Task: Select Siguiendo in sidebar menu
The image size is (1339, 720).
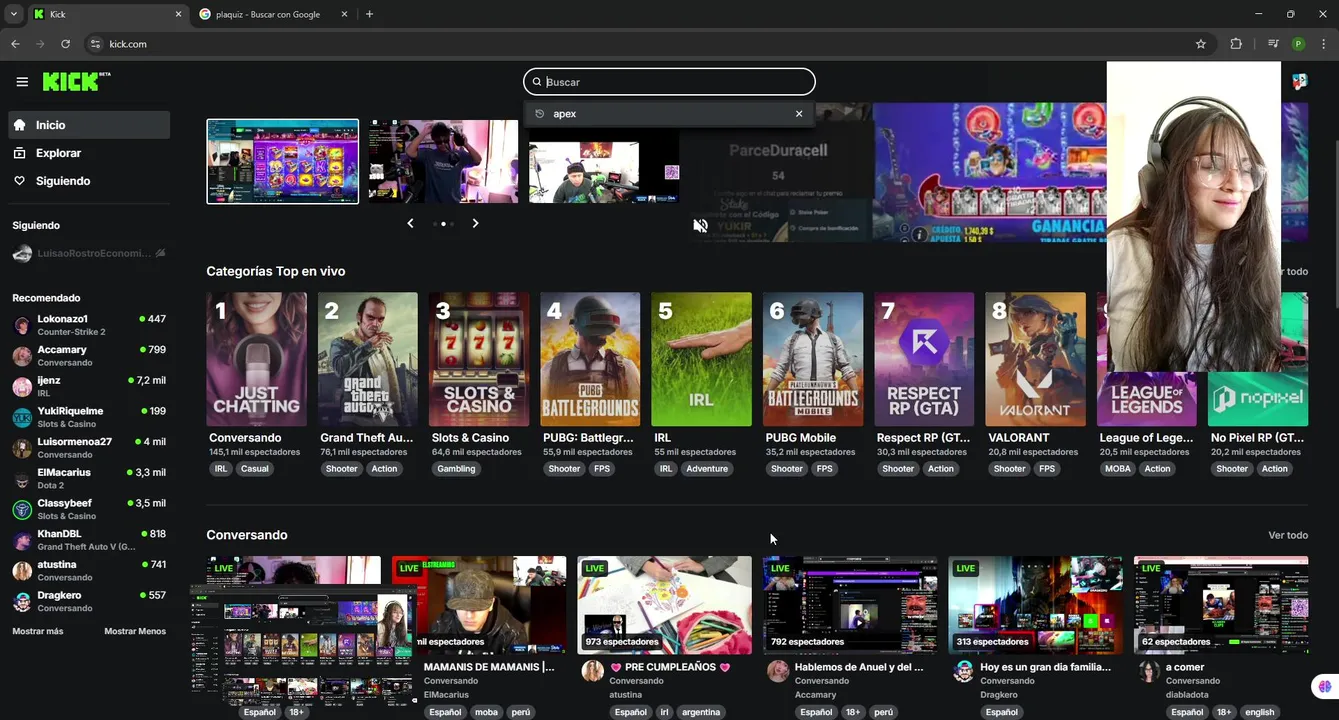Action: tap(89, 181)
